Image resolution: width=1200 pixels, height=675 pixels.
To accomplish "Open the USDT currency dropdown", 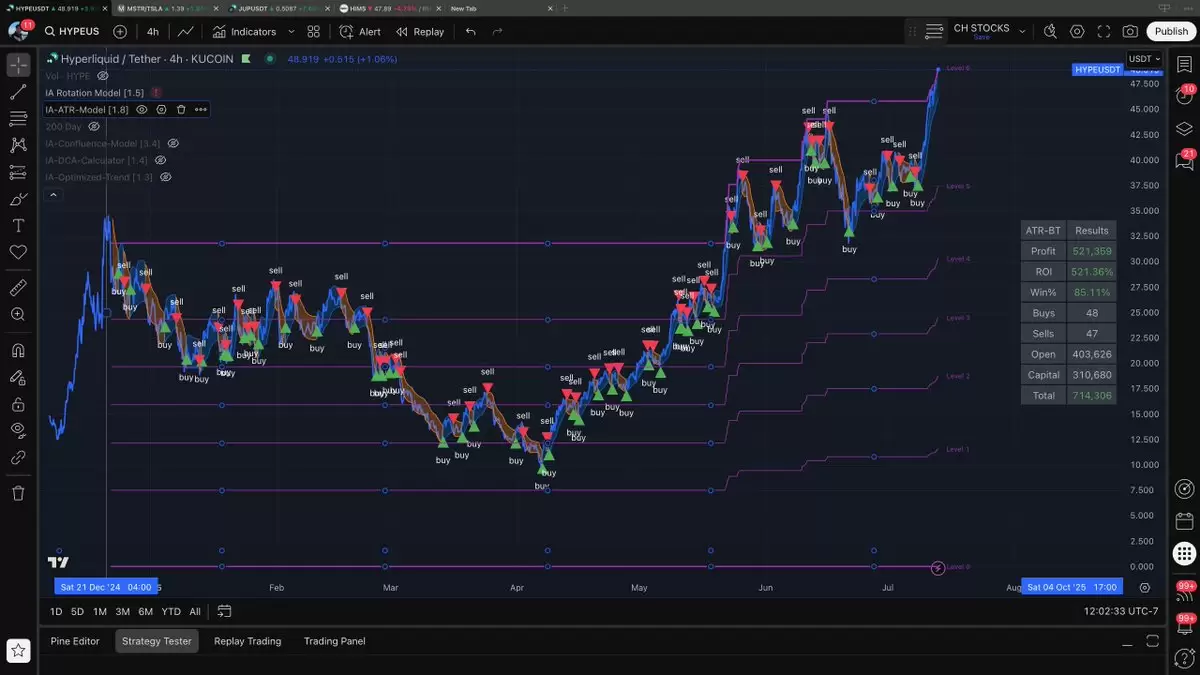I will tap(1144, 59).
